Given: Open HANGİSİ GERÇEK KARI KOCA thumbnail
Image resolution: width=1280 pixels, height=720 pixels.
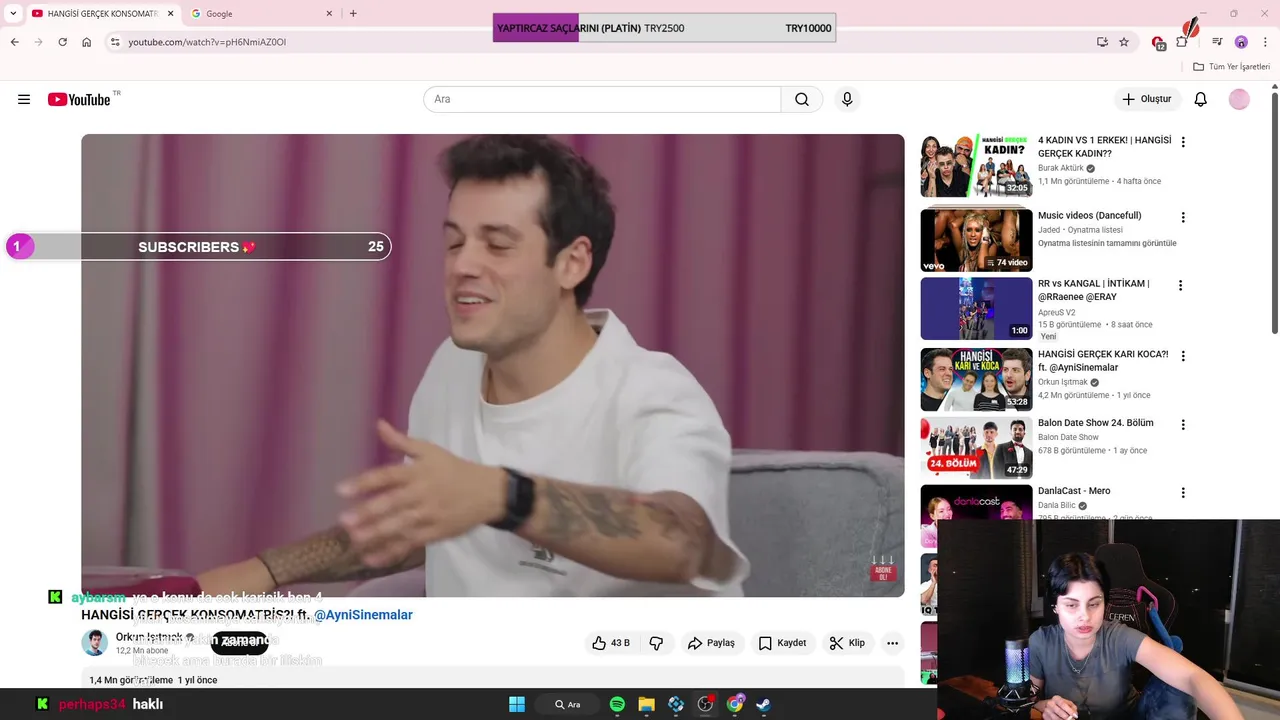Looking at the screenshot, I should (x=976, y=379).
